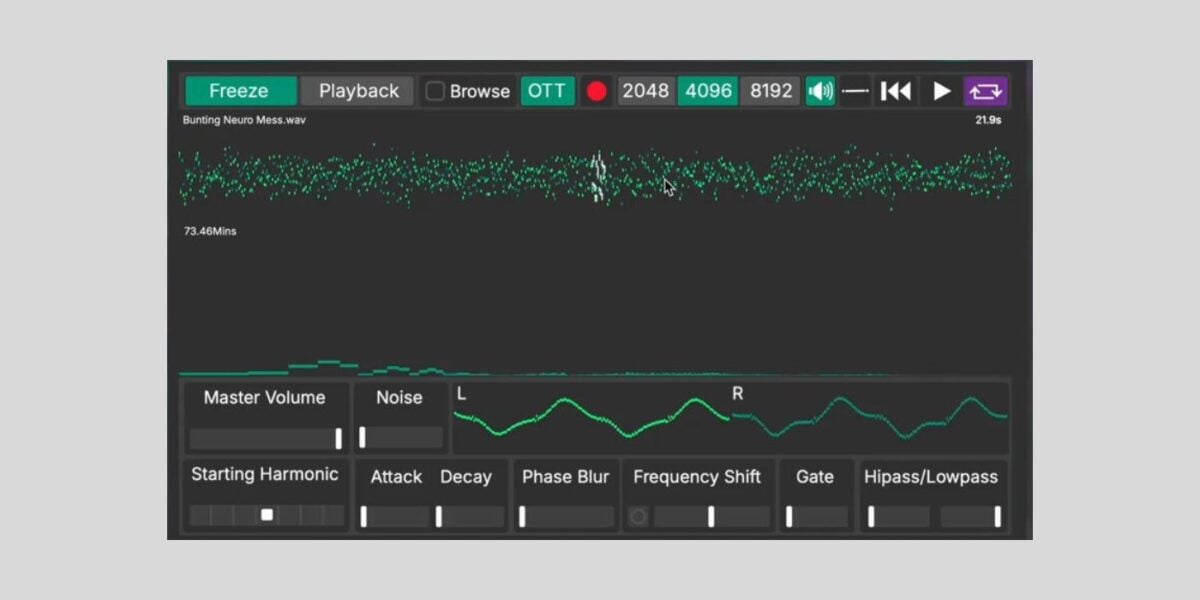The image size is (1200, 600).
Task: Switch to the Playback tab
Action: tap(358, 91)
